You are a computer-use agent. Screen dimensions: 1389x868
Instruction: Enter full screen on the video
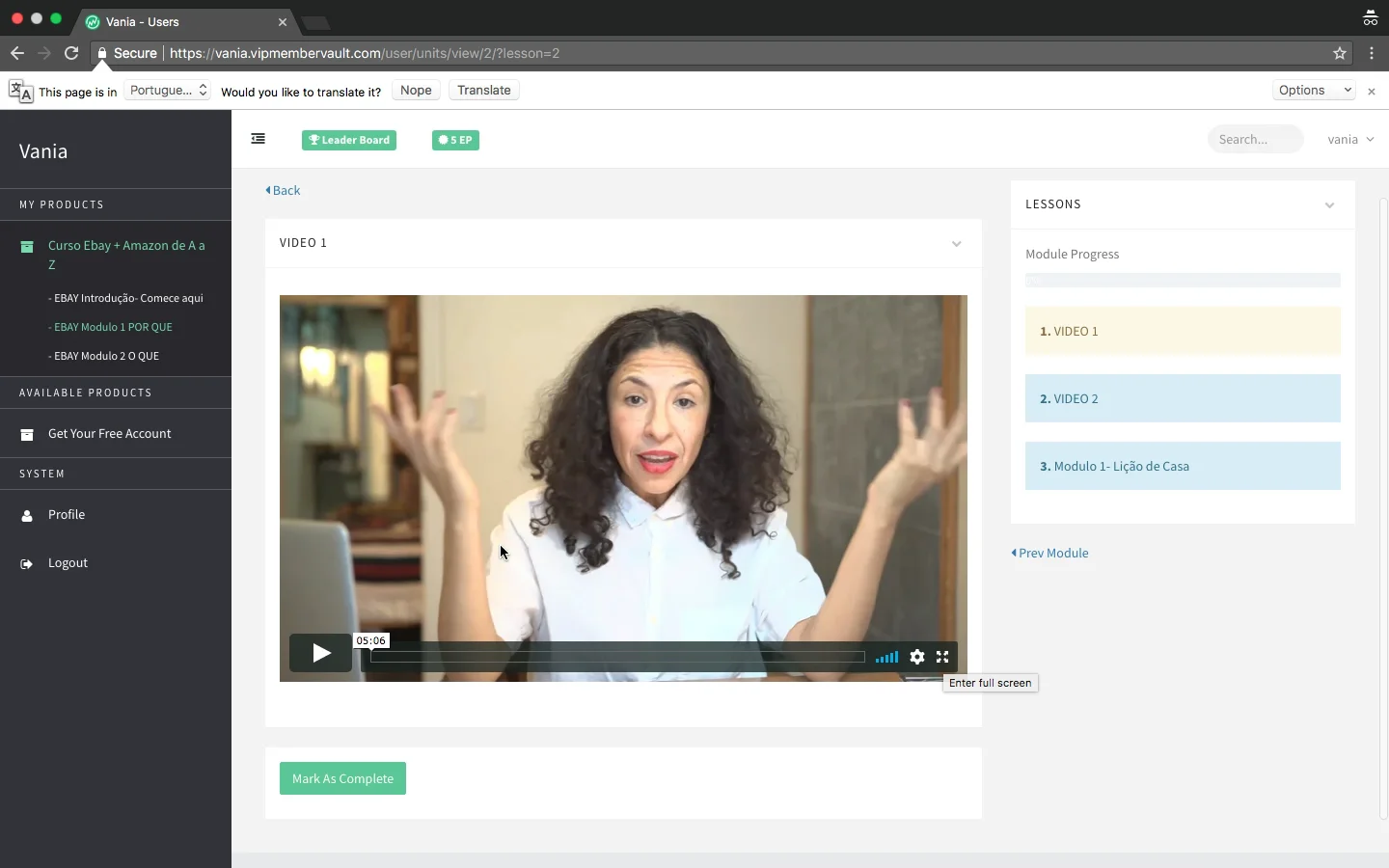click(942, 657)
